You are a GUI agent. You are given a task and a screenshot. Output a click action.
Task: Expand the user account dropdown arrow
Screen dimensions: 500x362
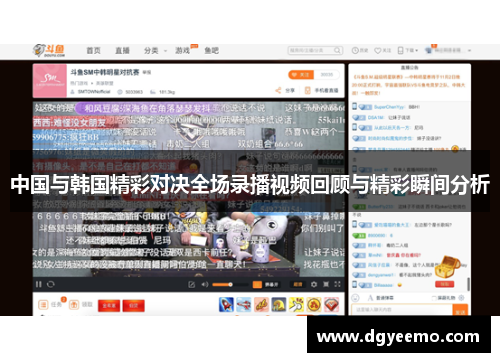point(469,51)
